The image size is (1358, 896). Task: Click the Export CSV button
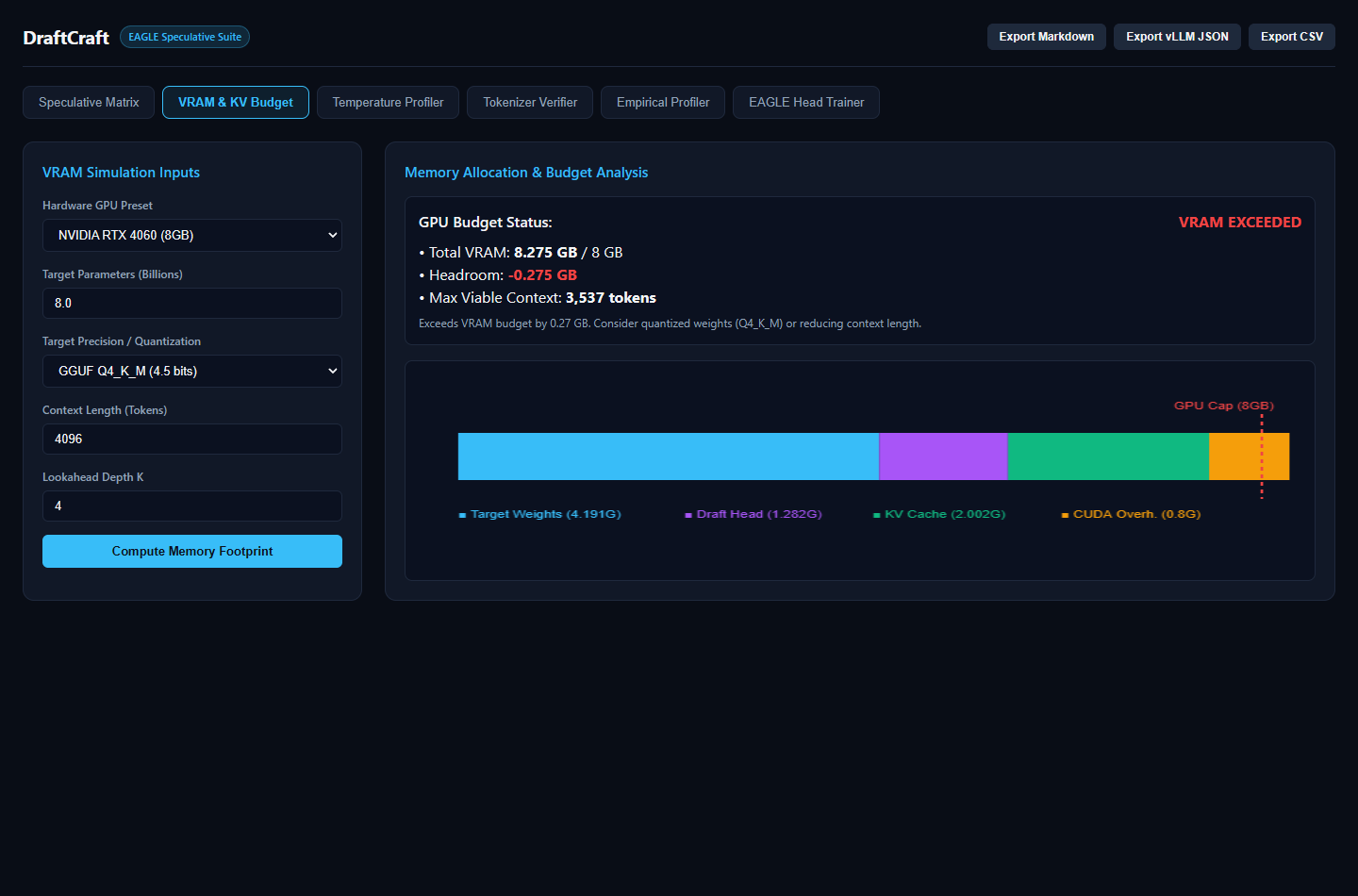coord(1292,37)
